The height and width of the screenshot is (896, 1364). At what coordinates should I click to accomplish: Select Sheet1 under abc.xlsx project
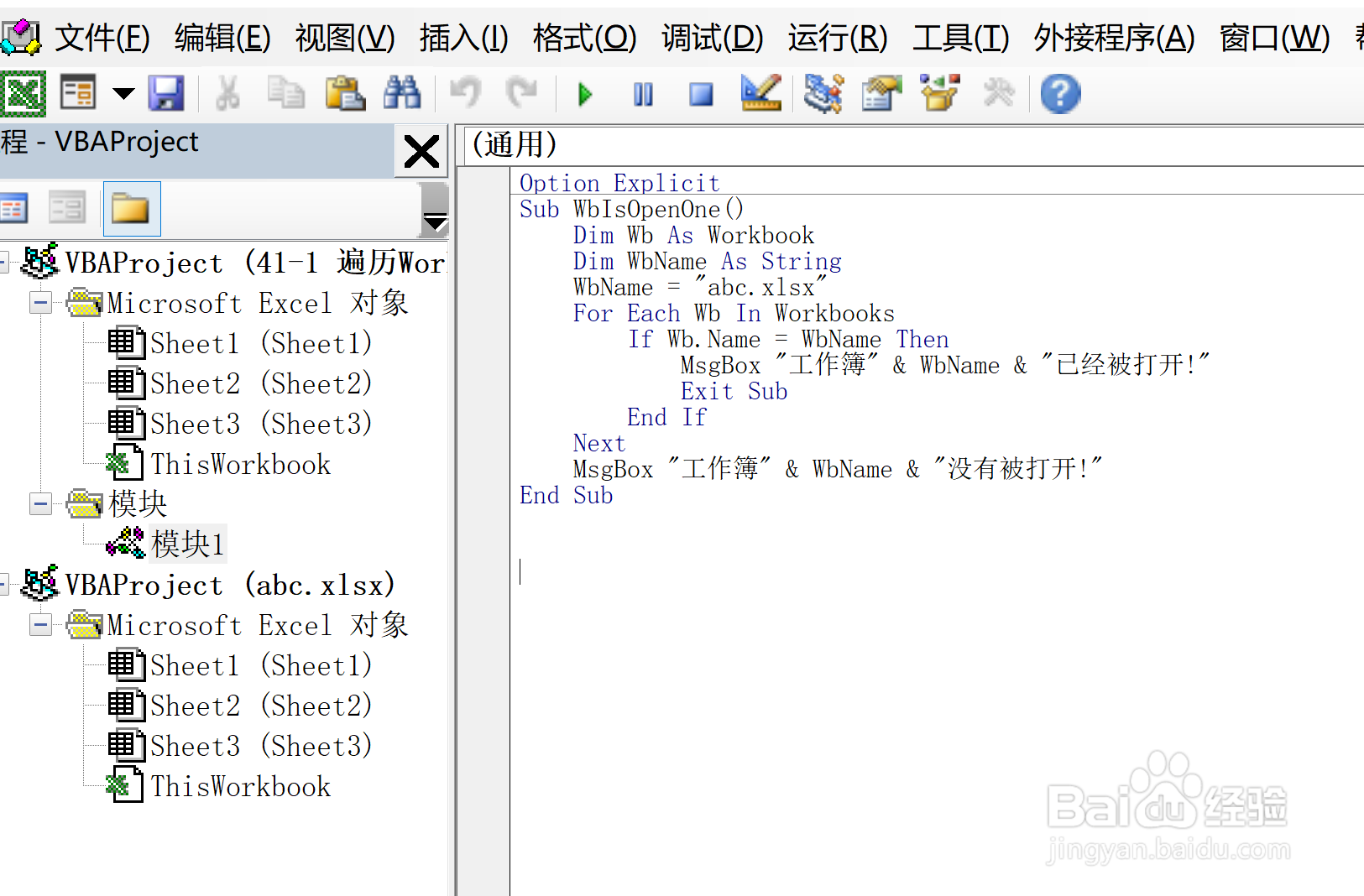pyautogui.click(x=260, y=665)
